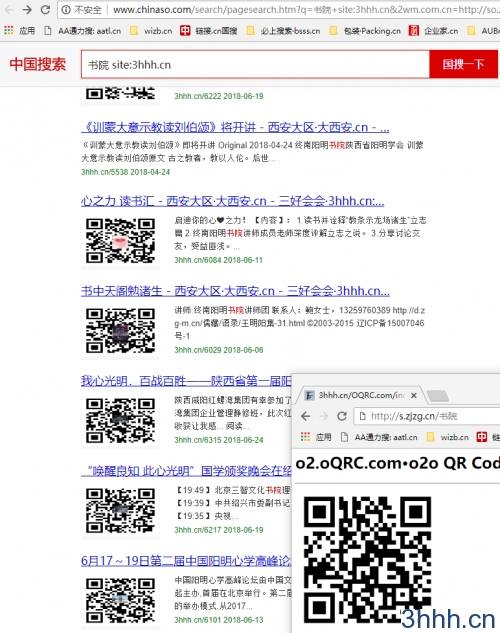Open 应用 apps icon in popup window
Viewport: 500px width, 633px height.
coord(316,437)
